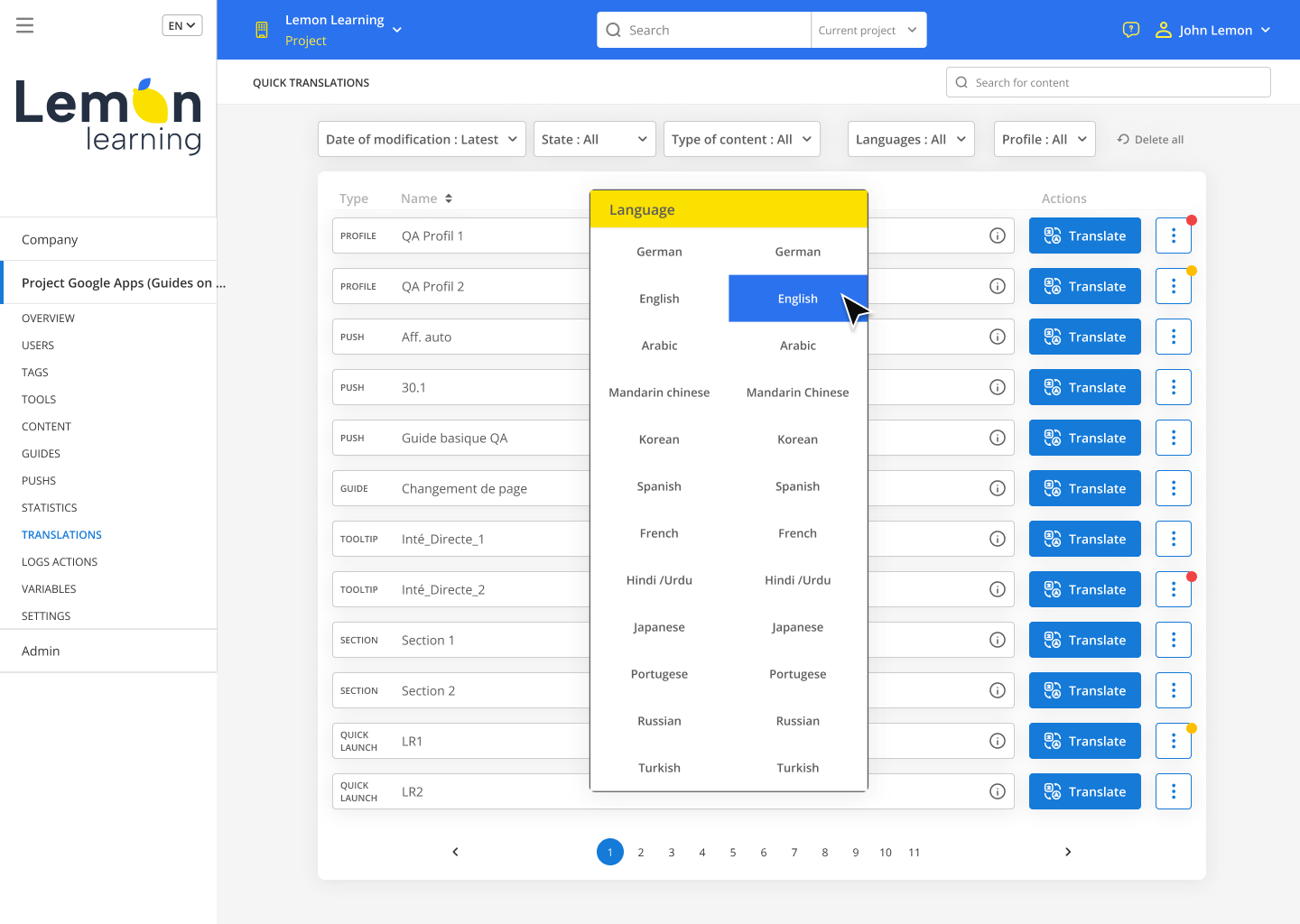Click the help question mark icon
Viewport: 1300px width, 924px height.
coord(1130,29)
